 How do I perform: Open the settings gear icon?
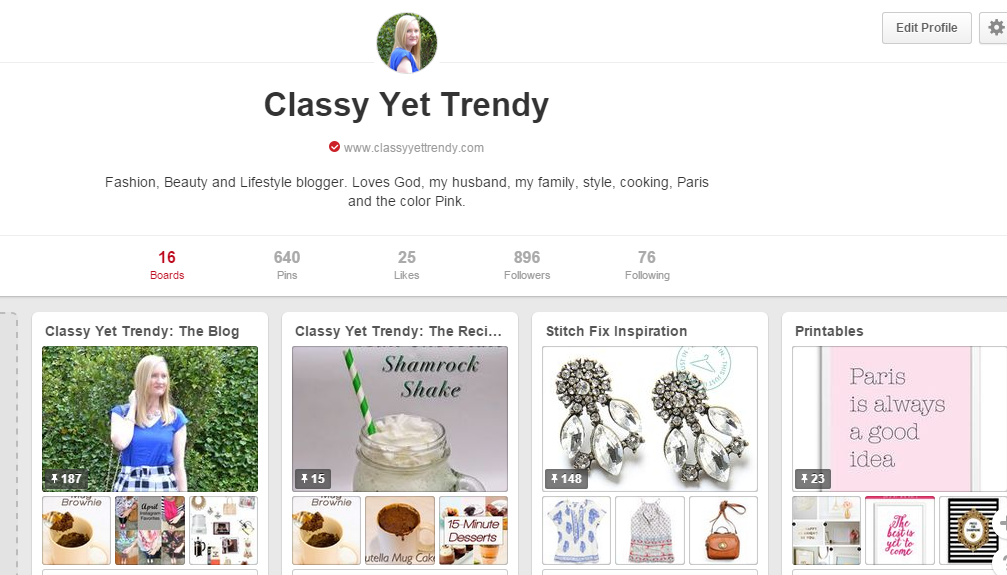click(x=994, y=28)
